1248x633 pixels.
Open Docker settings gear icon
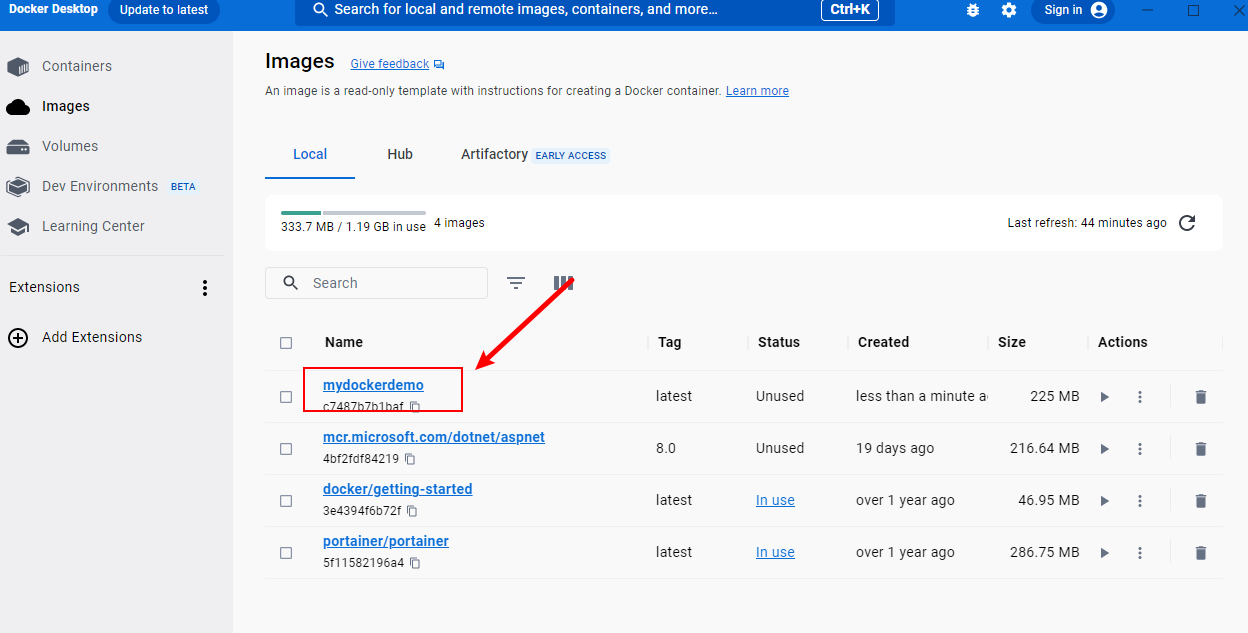[x=1009, y=10]
